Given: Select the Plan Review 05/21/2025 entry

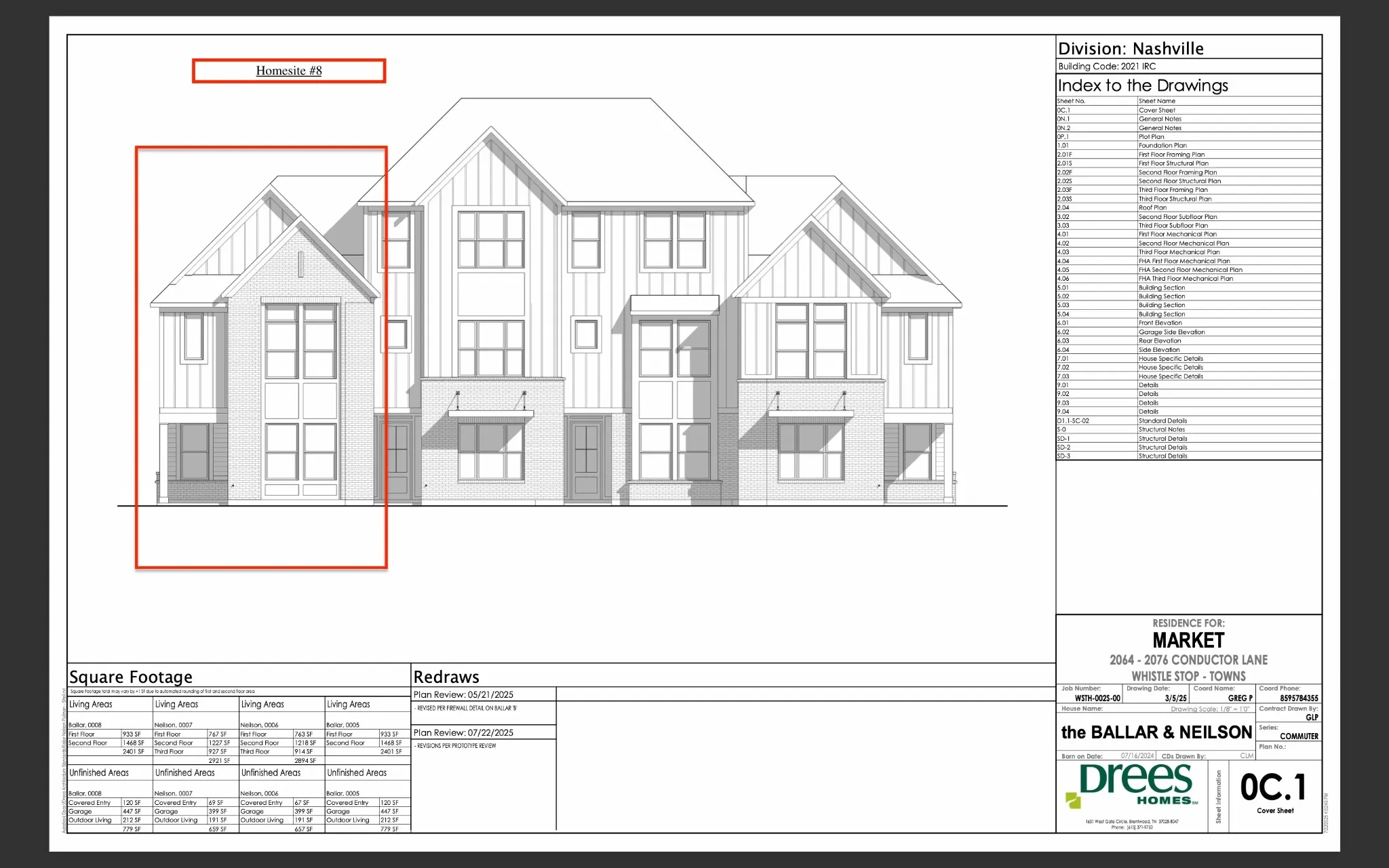Looking at the screenshot, I should tap(463, 694).
